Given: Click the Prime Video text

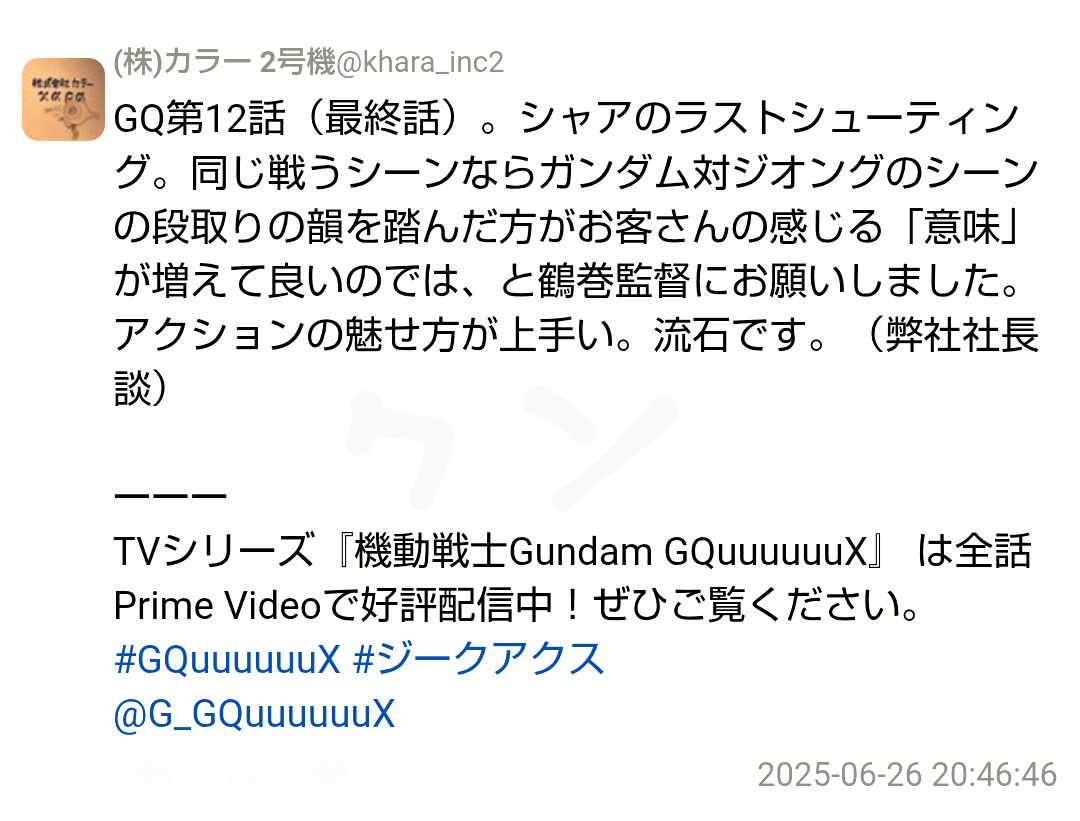Looking at the screenshot, I should (x=217, y=606).
